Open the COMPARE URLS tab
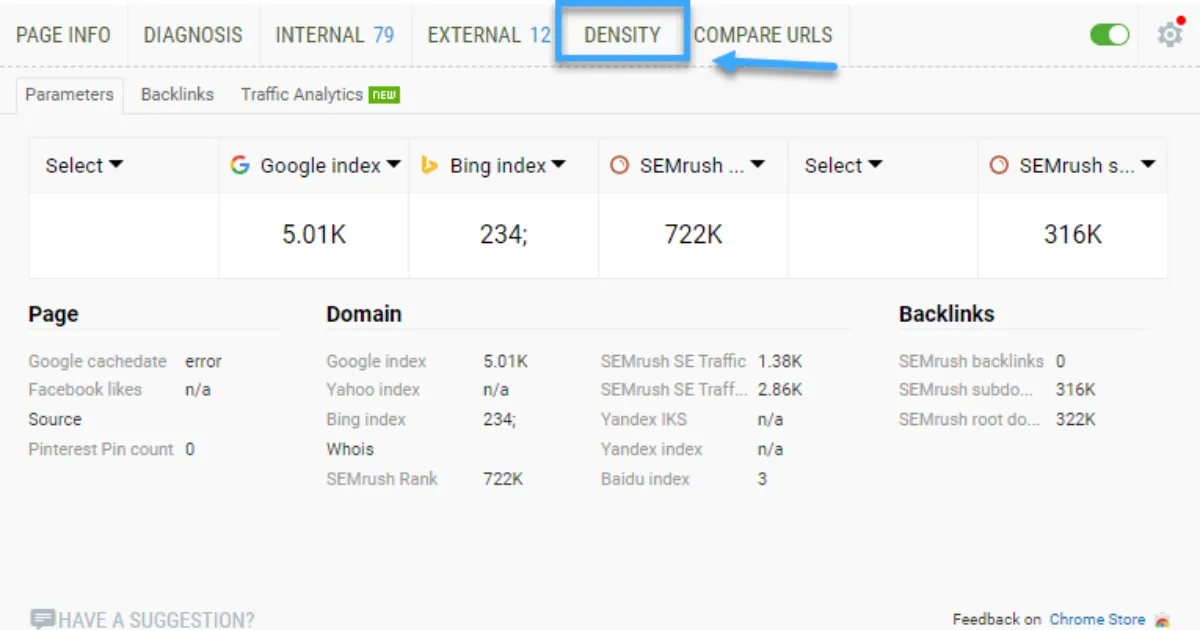 [763, 35]
